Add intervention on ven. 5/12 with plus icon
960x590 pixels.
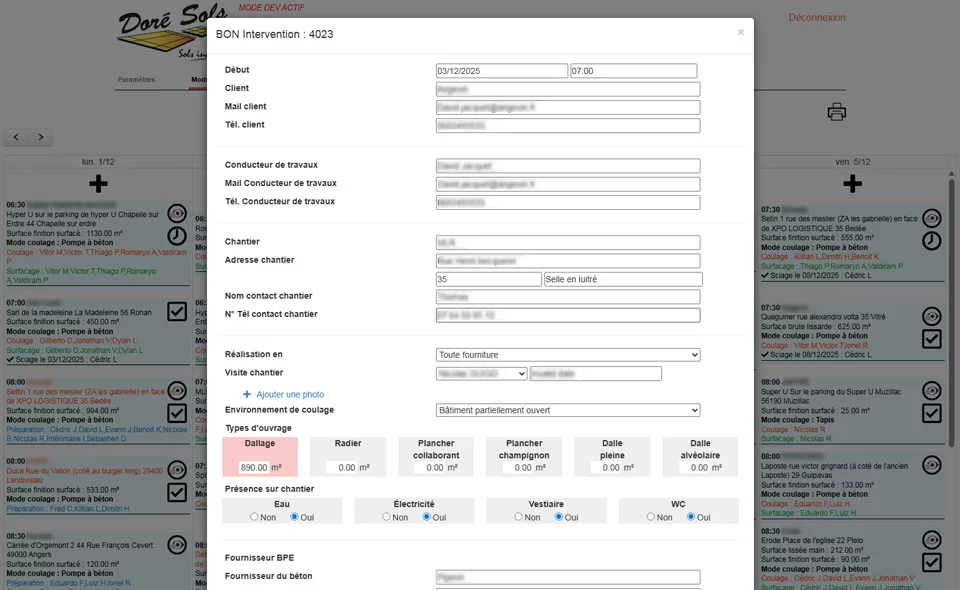tap(852, 184)
